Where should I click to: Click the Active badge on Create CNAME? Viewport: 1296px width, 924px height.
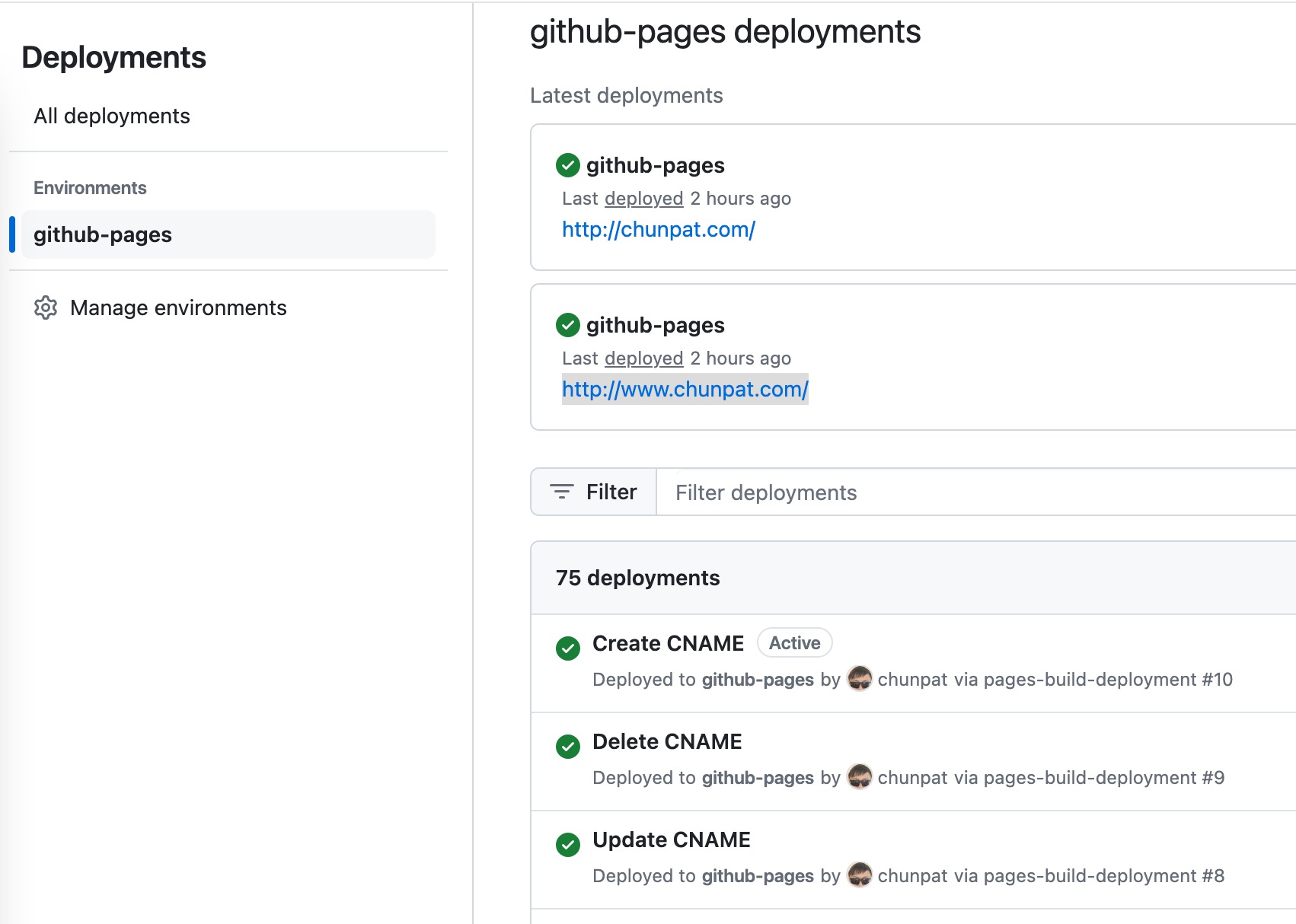pyautogui.click(x=794, y=642)
